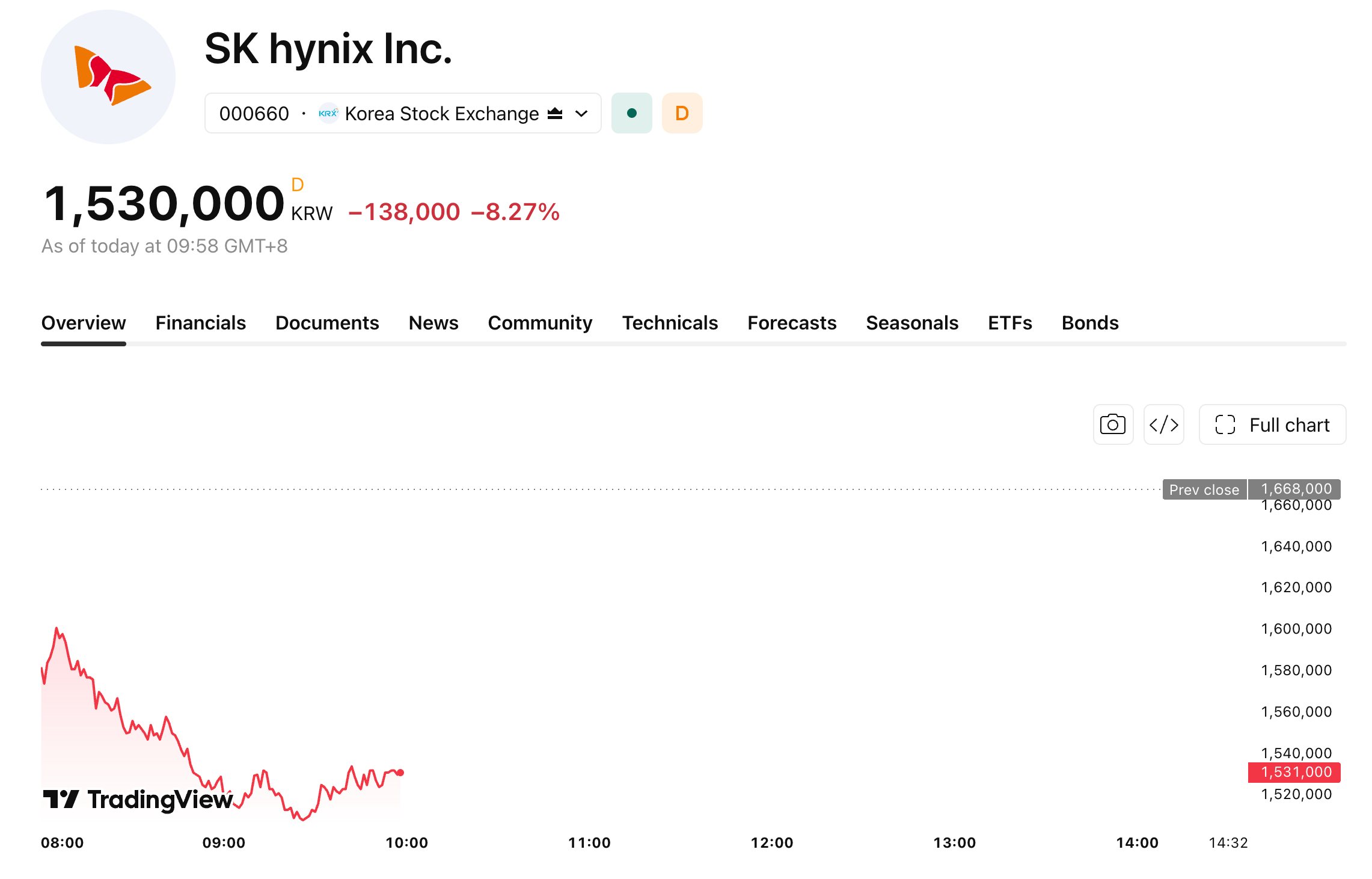
Task: Click the Prev close label on chart
Action: click(x=1204, y=489)
